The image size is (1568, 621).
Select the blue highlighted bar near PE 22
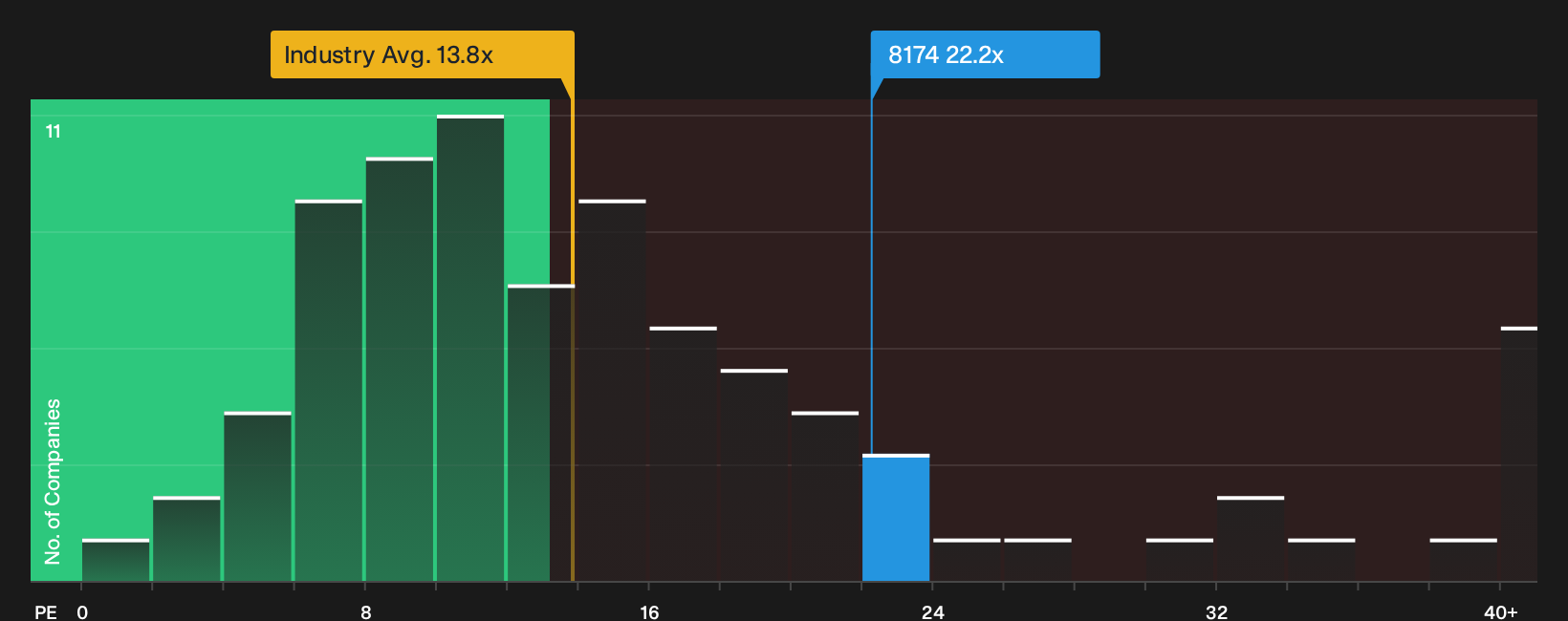896,518
